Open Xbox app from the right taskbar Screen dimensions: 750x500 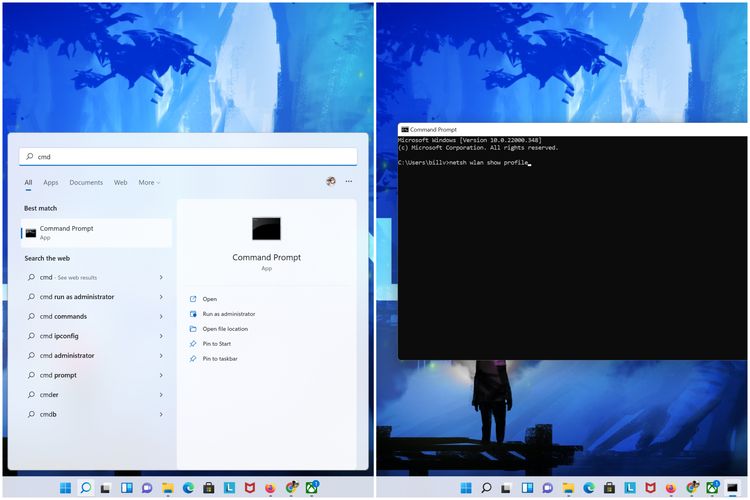coord(712,488)
